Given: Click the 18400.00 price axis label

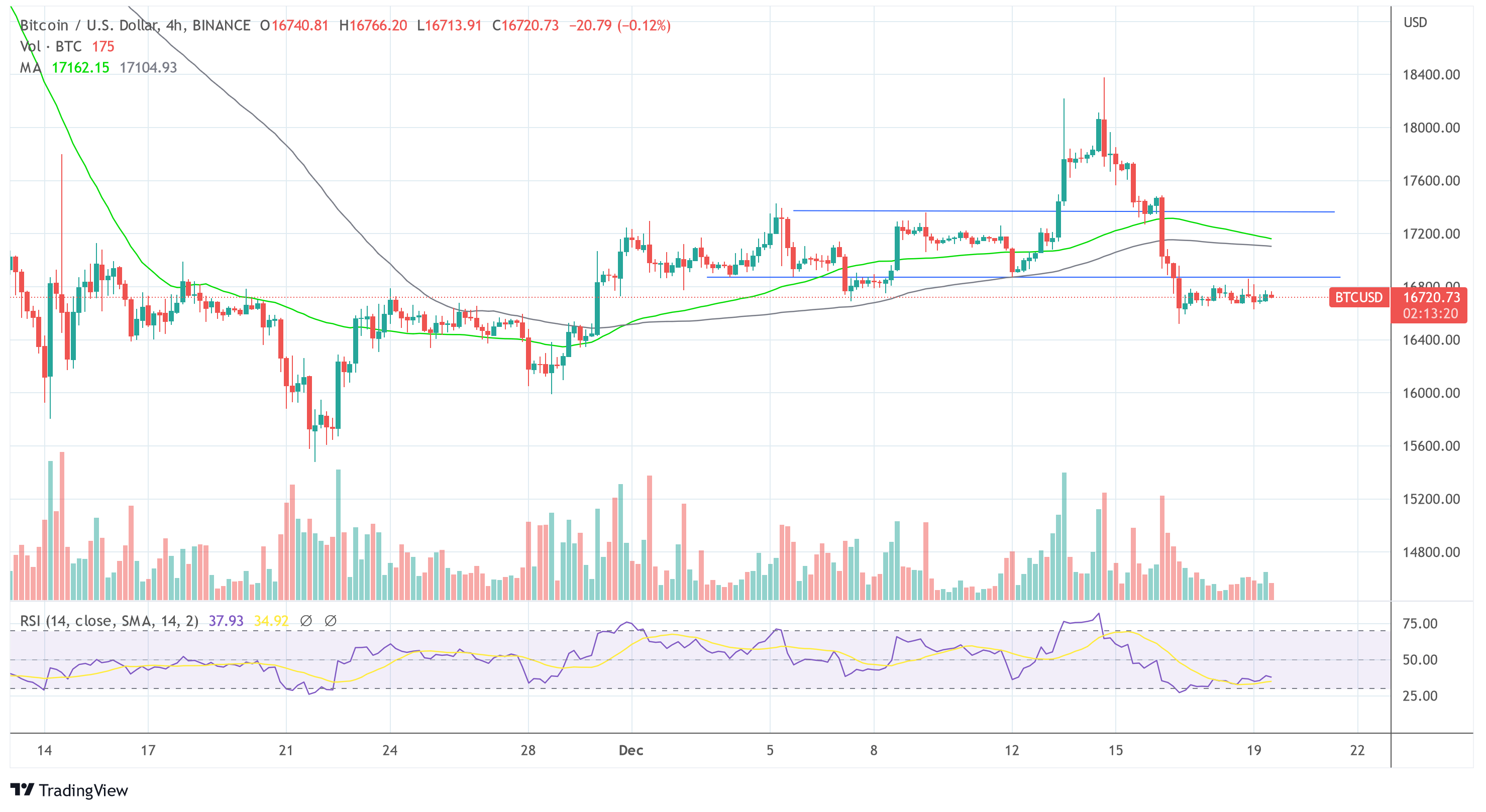Looking at the screenshot, I should coord(1431,74).
